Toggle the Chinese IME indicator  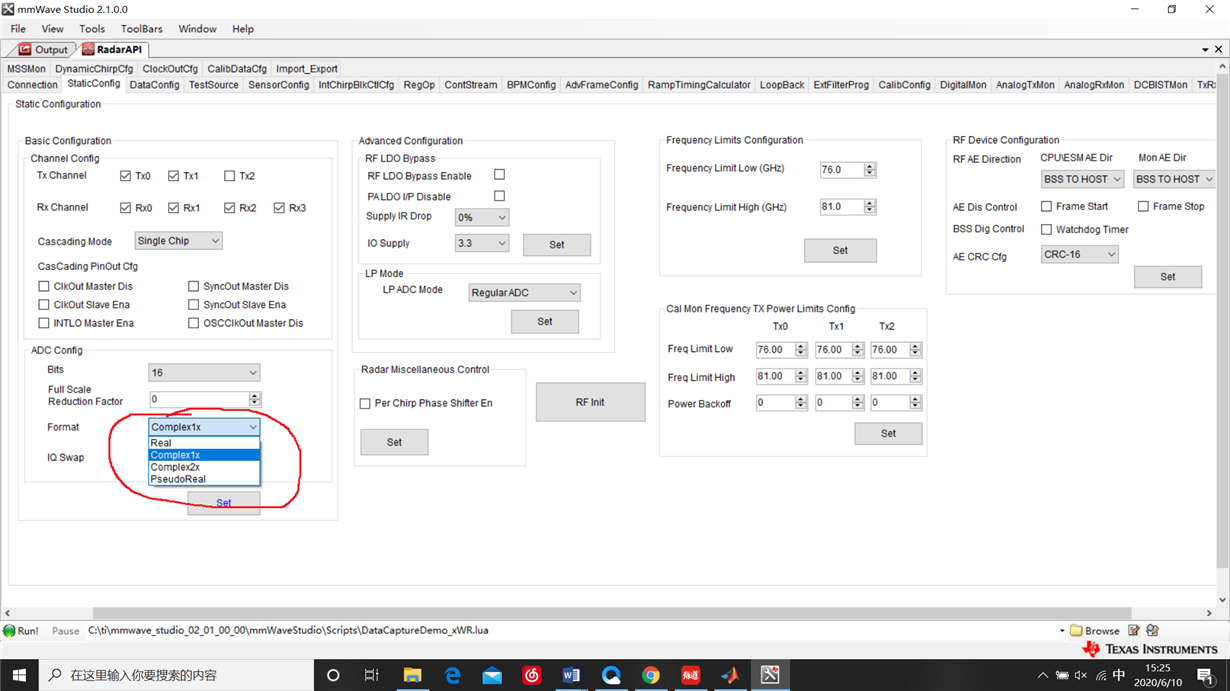(1118, 675)
